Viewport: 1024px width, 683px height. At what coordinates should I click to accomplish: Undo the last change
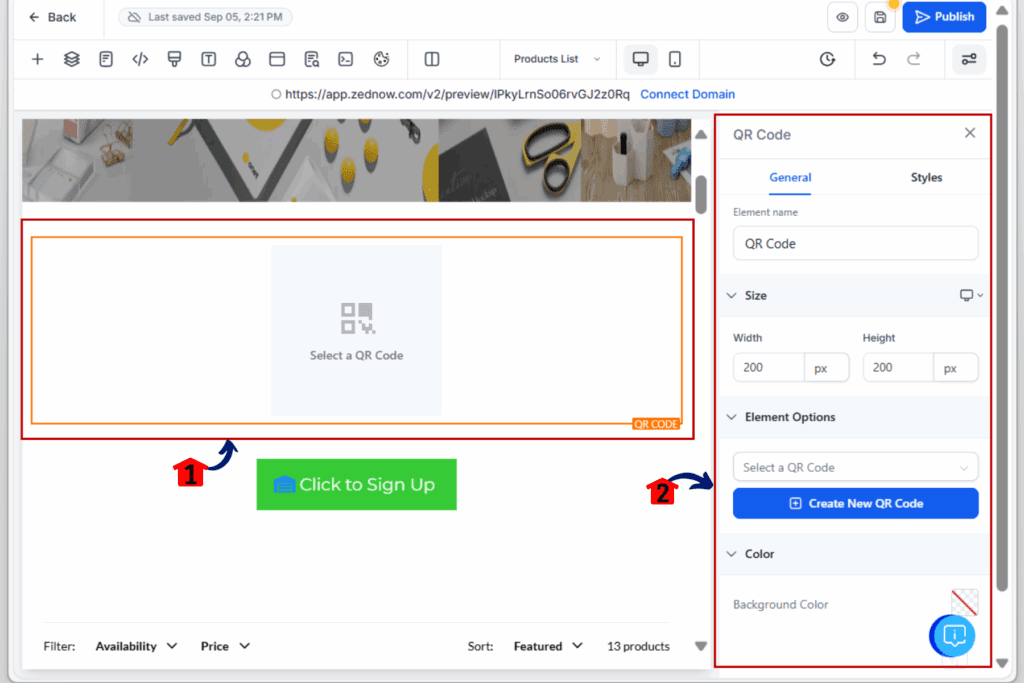pyautogui.click(x=879, y=59)
